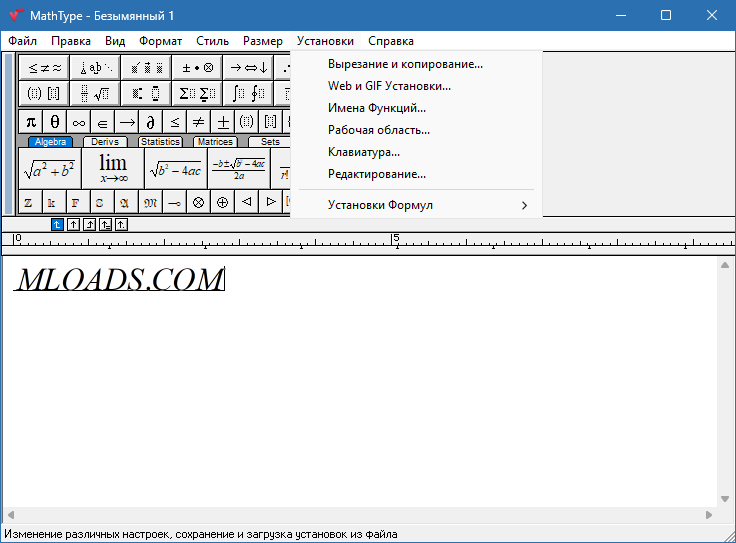
Task: Insert the element-of symbol
Action: [102, 122]
